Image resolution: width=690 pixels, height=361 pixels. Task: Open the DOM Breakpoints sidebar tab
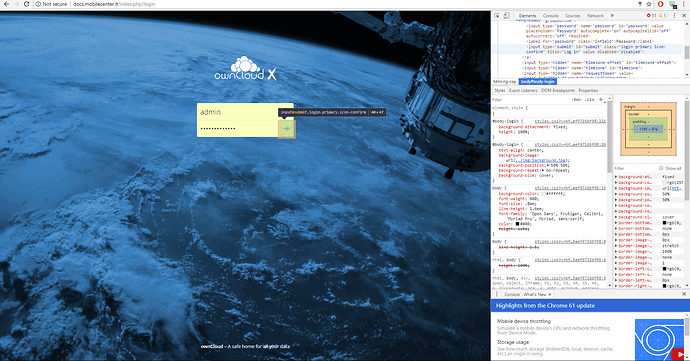point(558,90)
